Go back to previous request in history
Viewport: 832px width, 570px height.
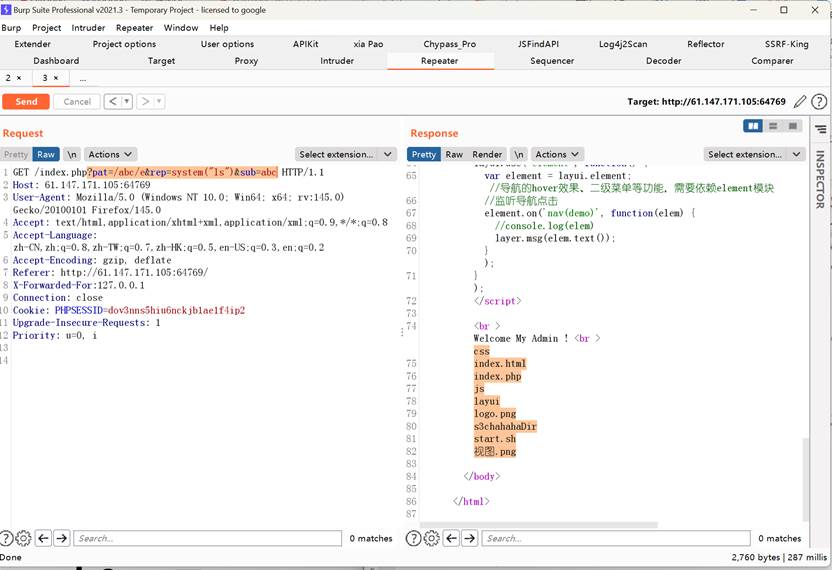click(113, 101)
